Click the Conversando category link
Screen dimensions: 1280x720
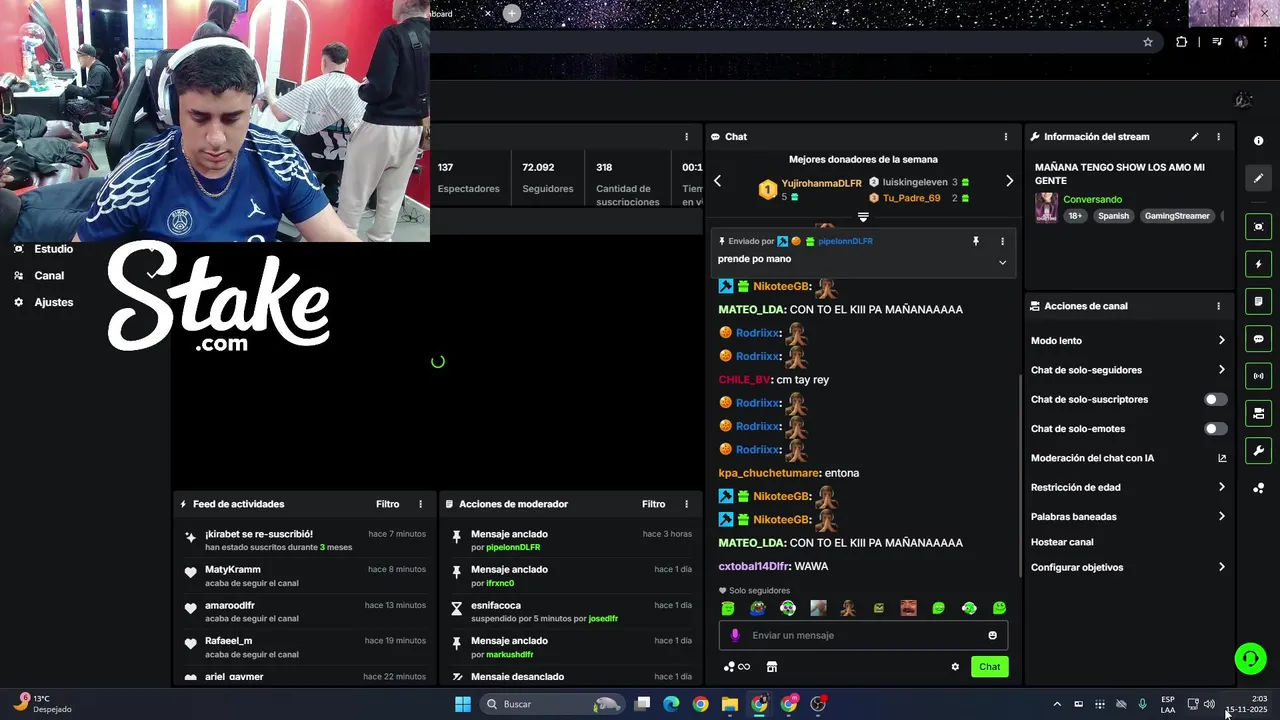tap(1092, 199)
